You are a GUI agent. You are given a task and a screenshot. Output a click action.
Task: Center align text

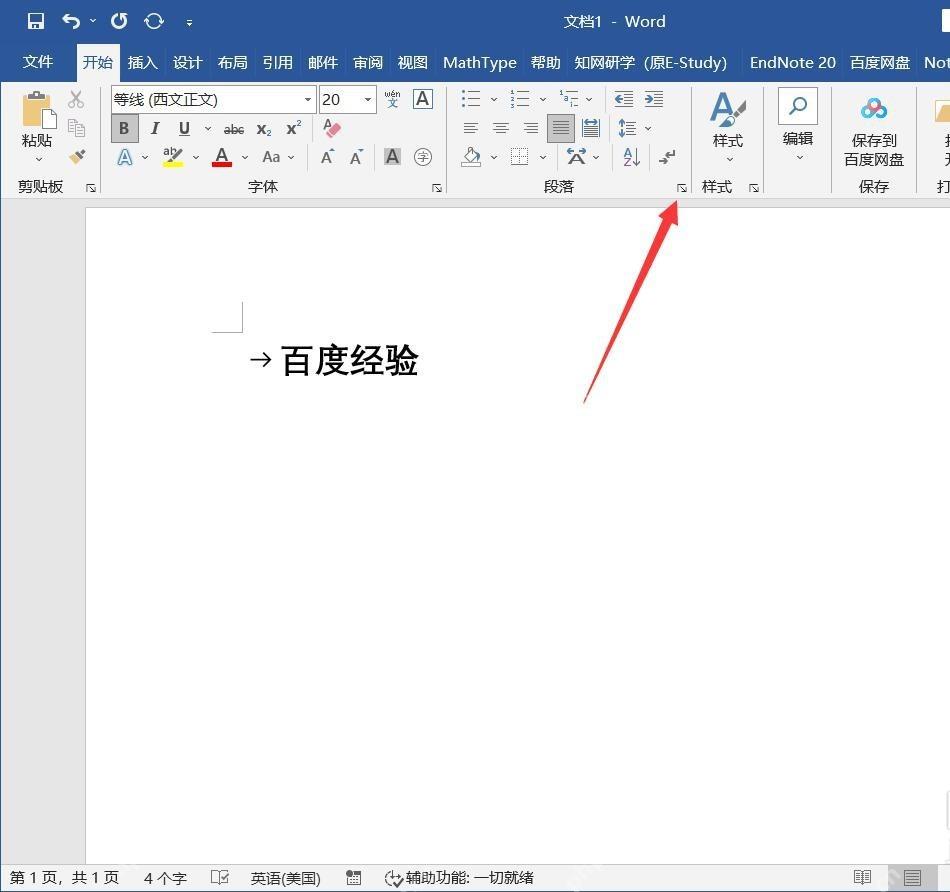pos(500,128)
